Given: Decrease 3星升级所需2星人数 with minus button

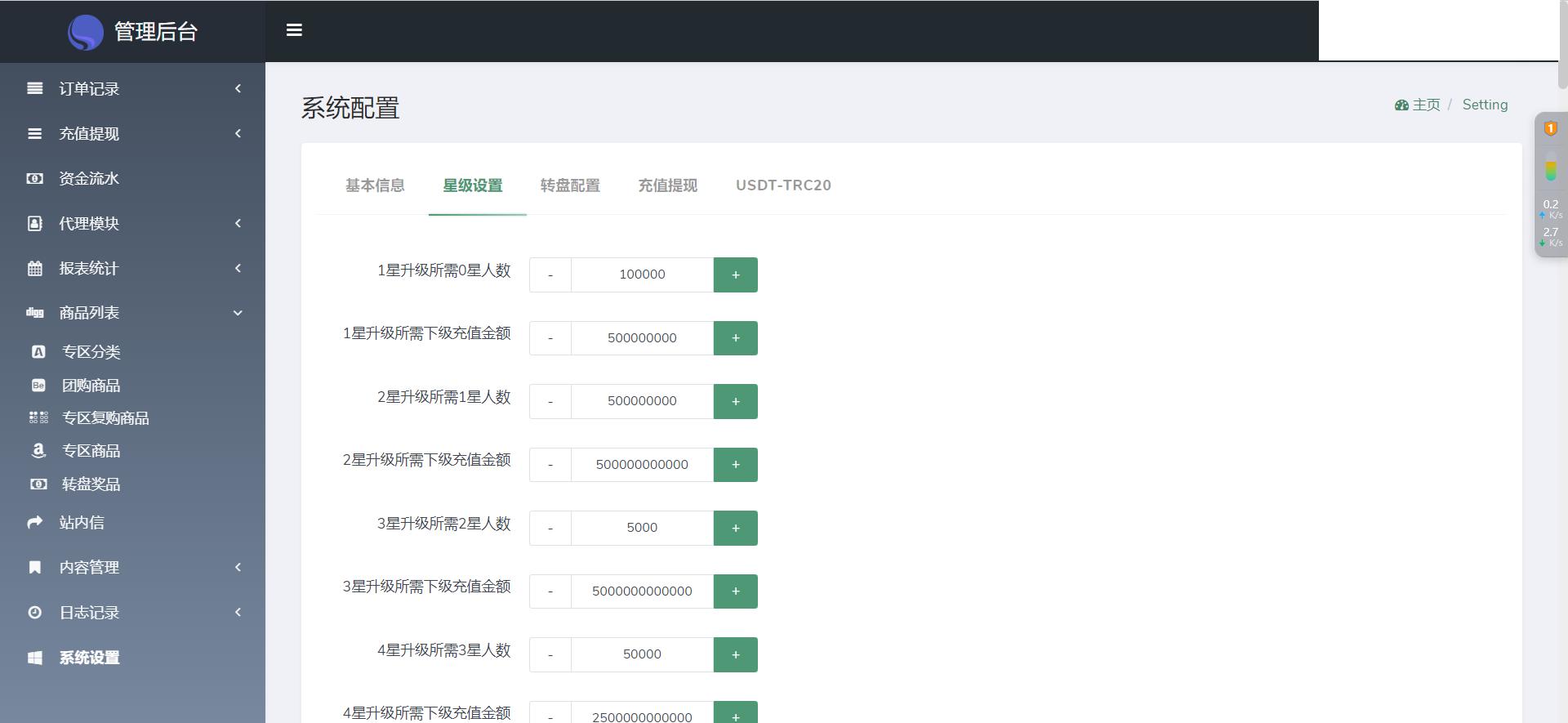Looking at the screenshot, I should [x=550, y=528].
